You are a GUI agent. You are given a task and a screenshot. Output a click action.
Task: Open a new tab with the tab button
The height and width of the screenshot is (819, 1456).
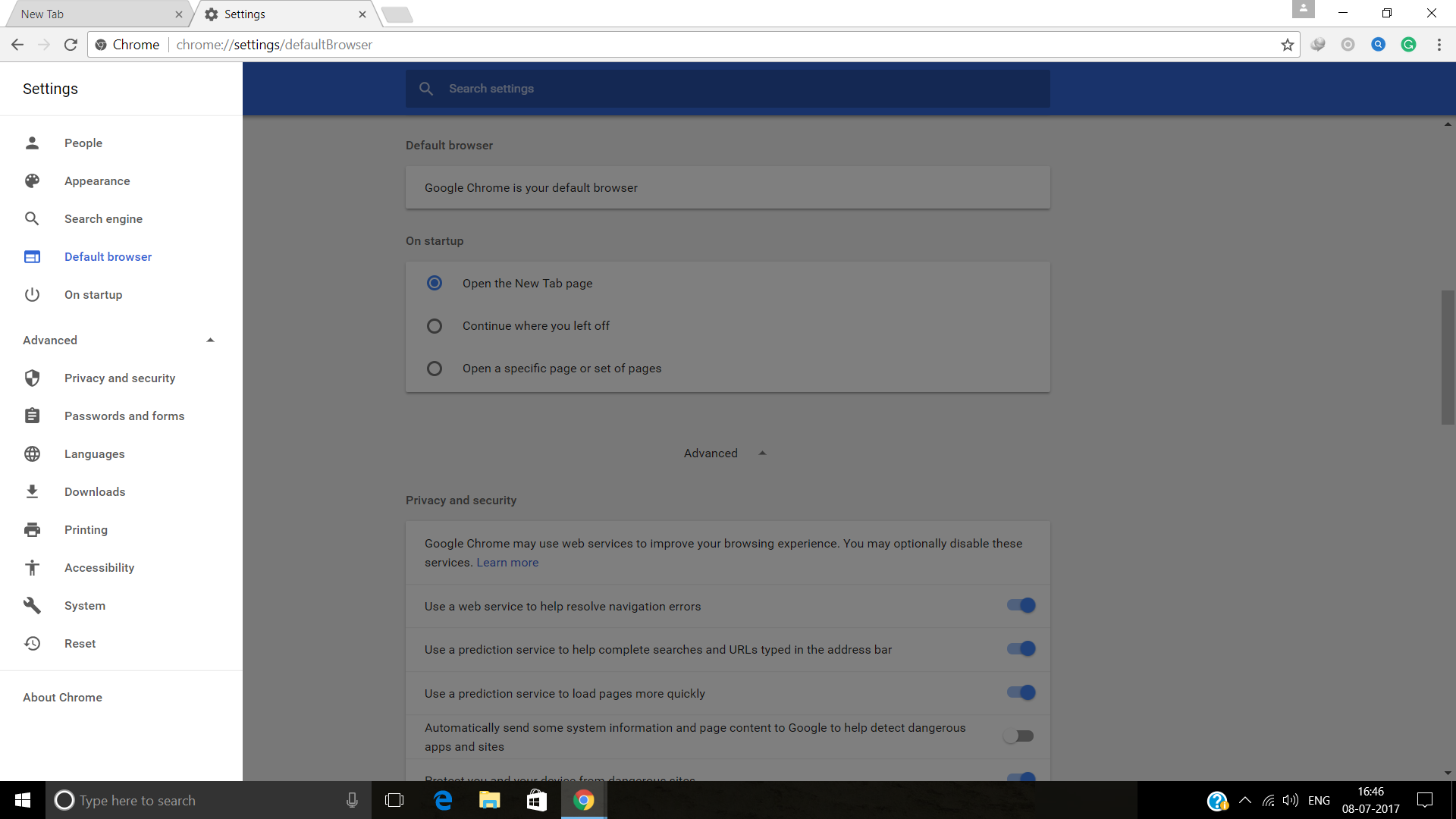tap(397, 14)
